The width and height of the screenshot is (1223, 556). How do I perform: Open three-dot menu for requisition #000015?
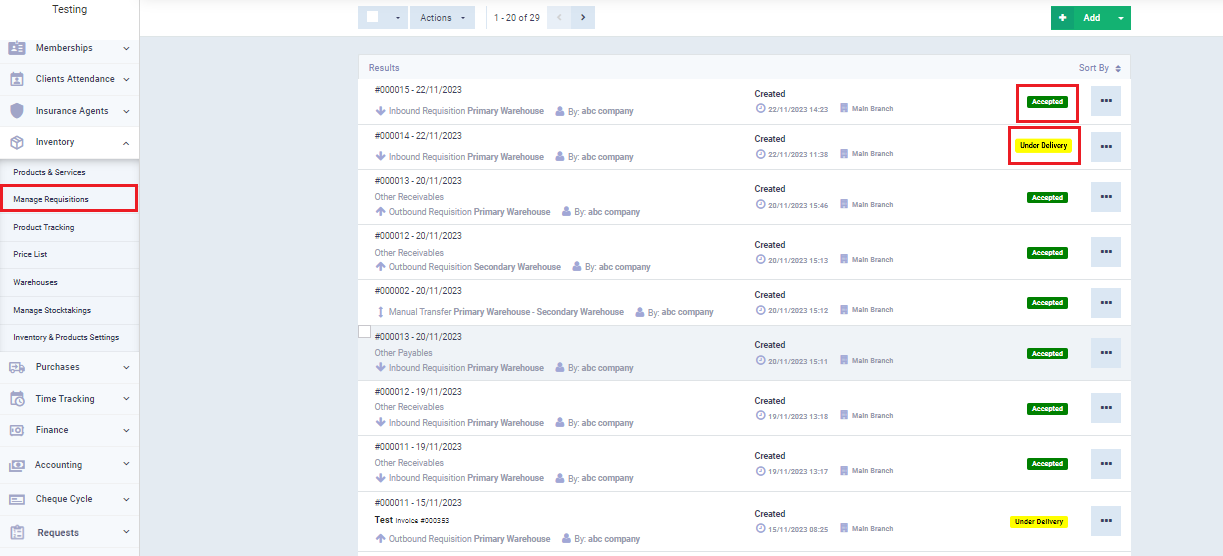coord(1105,101)
